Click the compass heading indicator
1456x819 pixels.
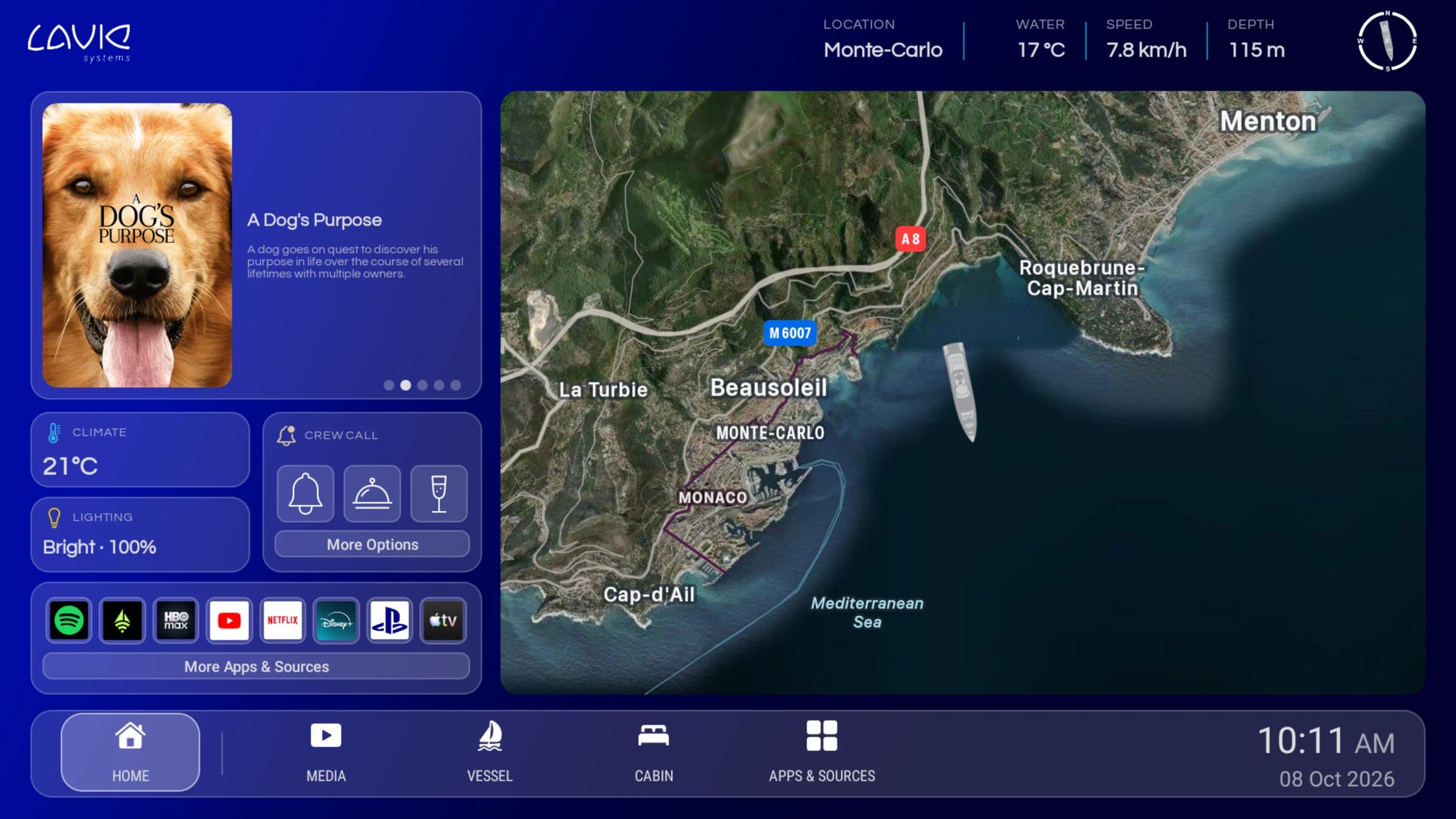click(x=1387, y=41)
